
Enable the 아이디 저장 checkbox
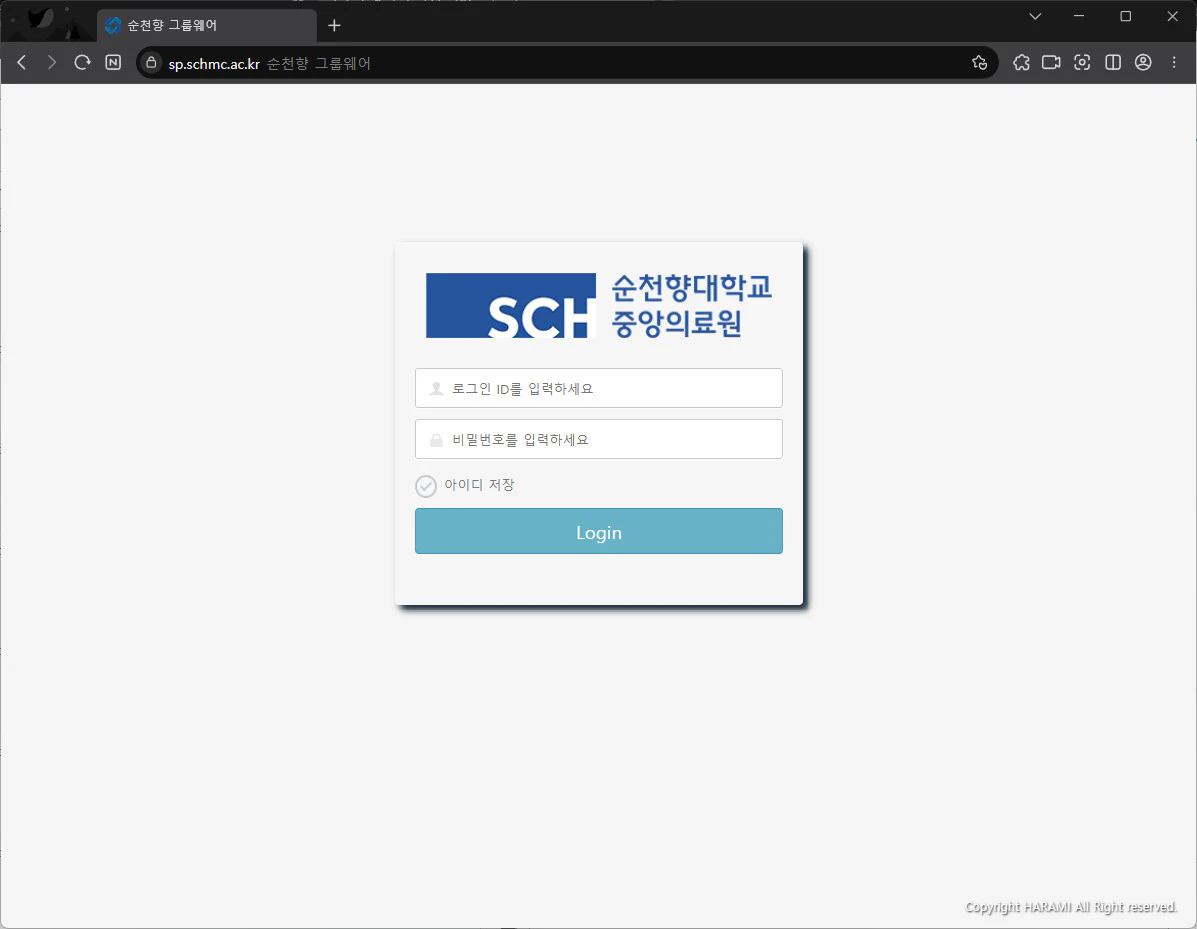(x=426, y=486)
